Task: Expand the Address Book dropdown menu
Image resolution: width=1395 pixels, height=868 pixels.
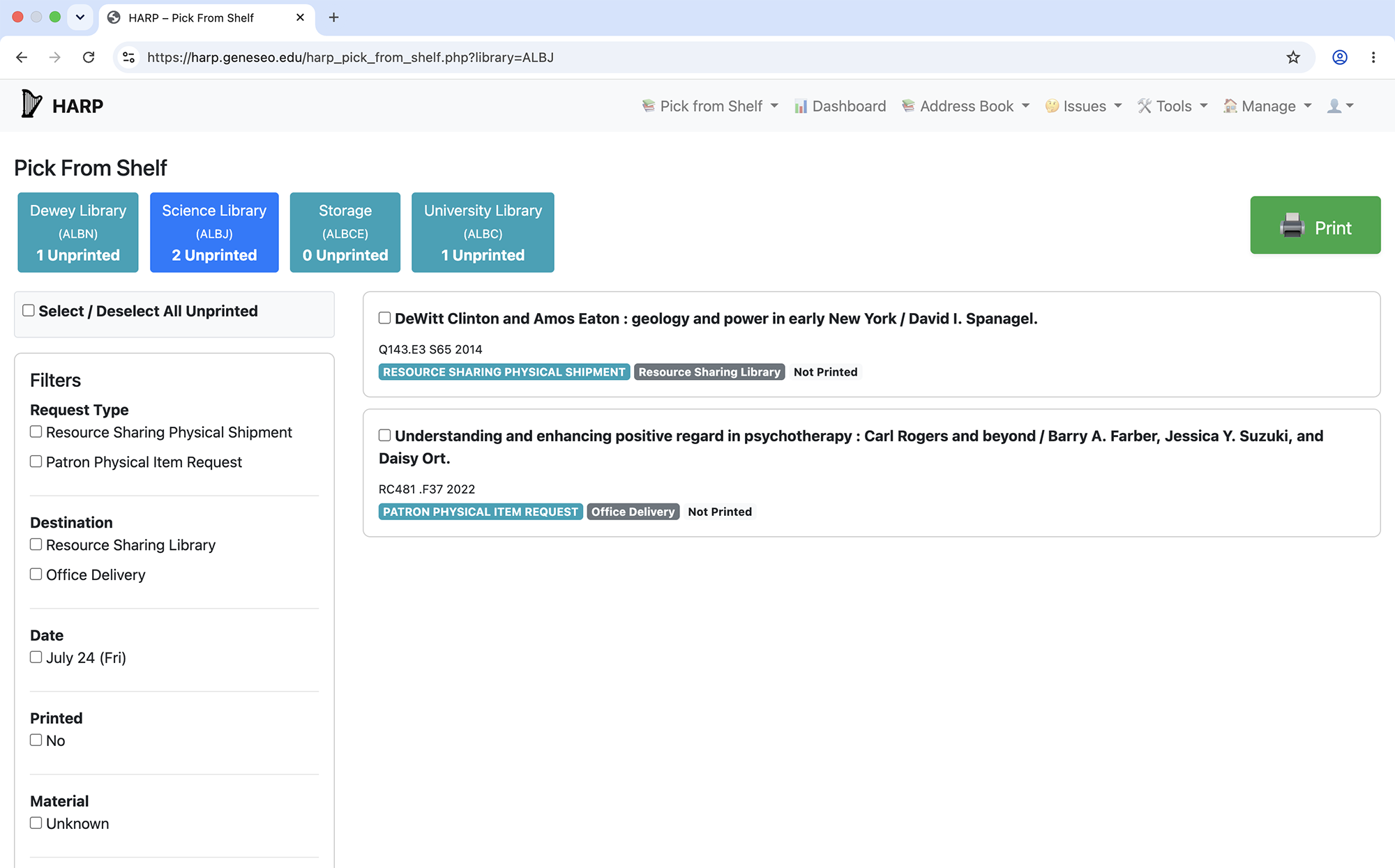Action: tap(965, 106)
